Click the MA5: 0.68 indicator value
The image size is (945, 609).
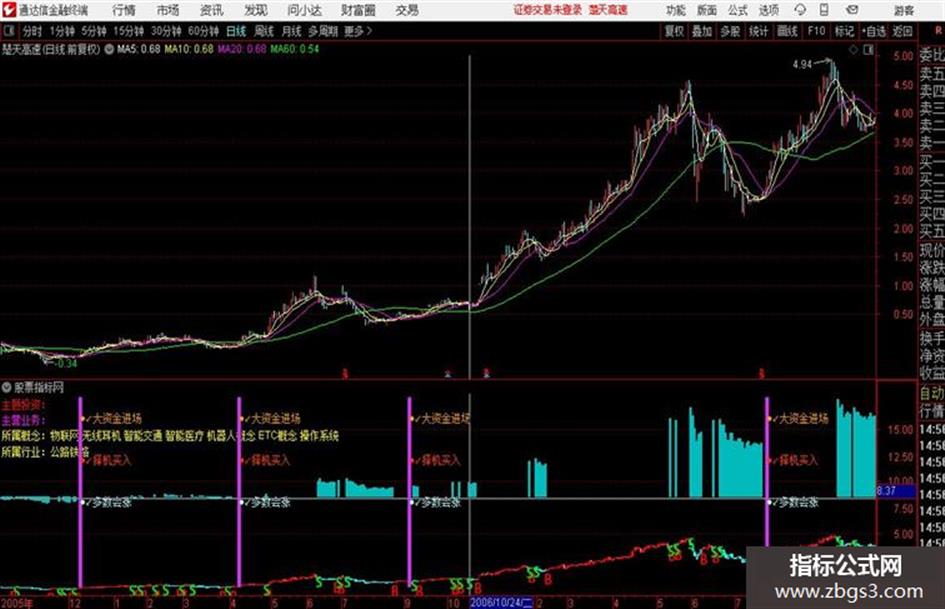[139, 49]
